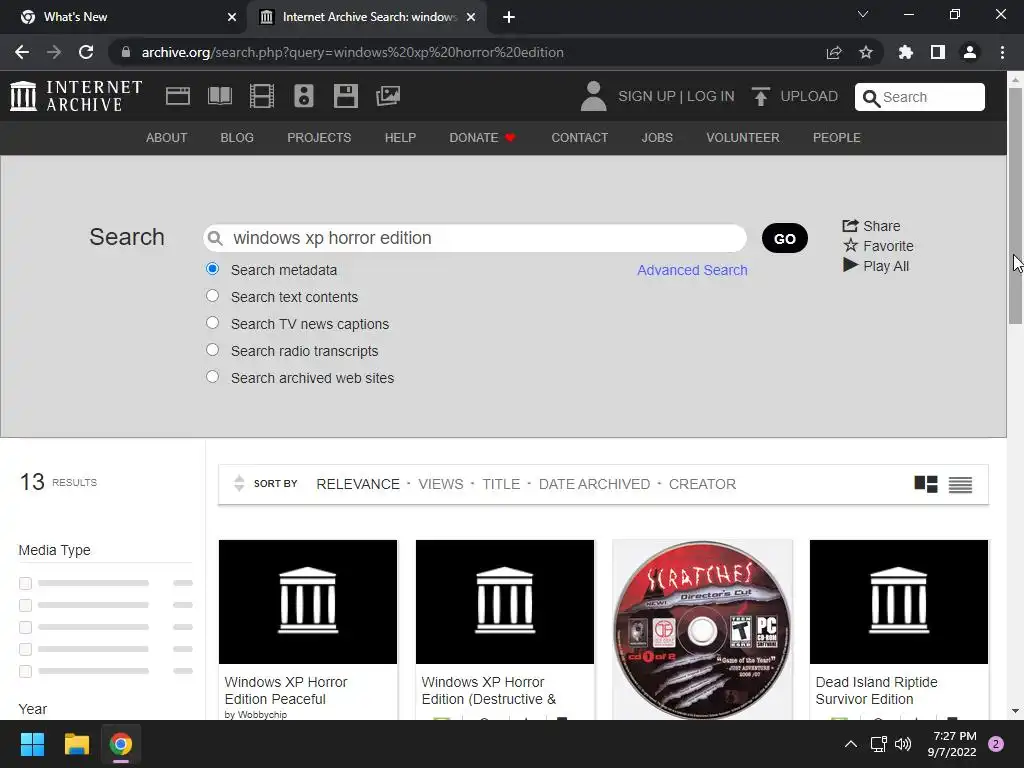
Task: Sort results by VIEWS
Action: click(441, 484)
